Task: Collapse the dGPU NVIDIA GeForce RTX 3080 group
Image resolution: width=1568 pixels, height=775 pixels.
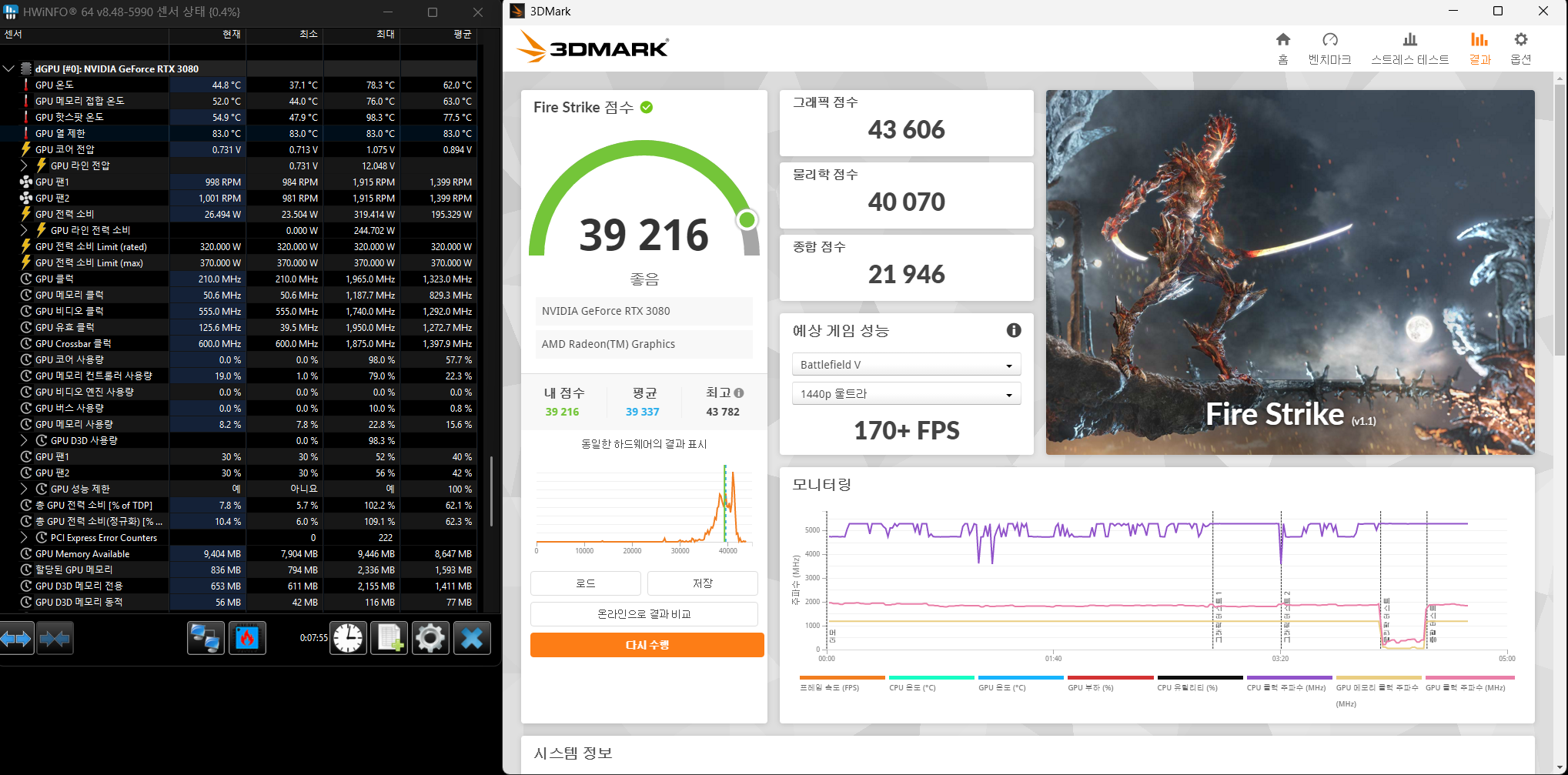Action: 8,68
